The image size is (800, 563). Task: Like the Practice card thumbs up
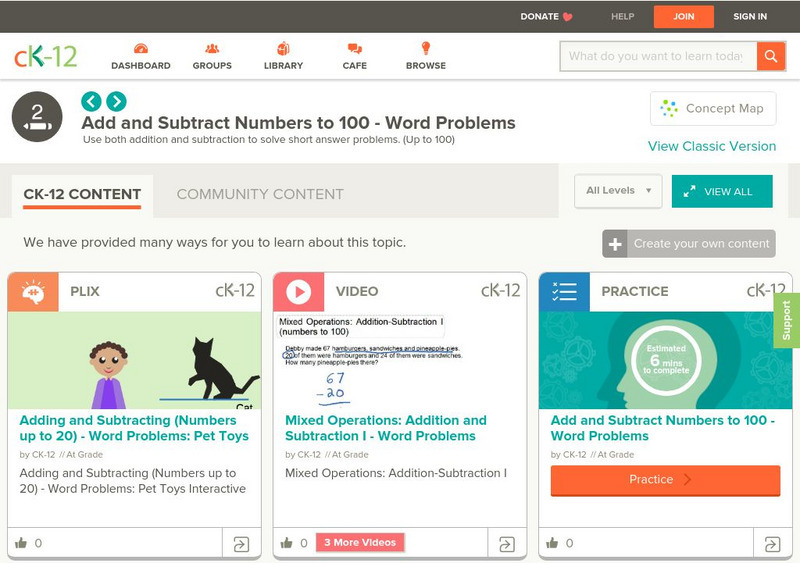click(x=552, y=543)
